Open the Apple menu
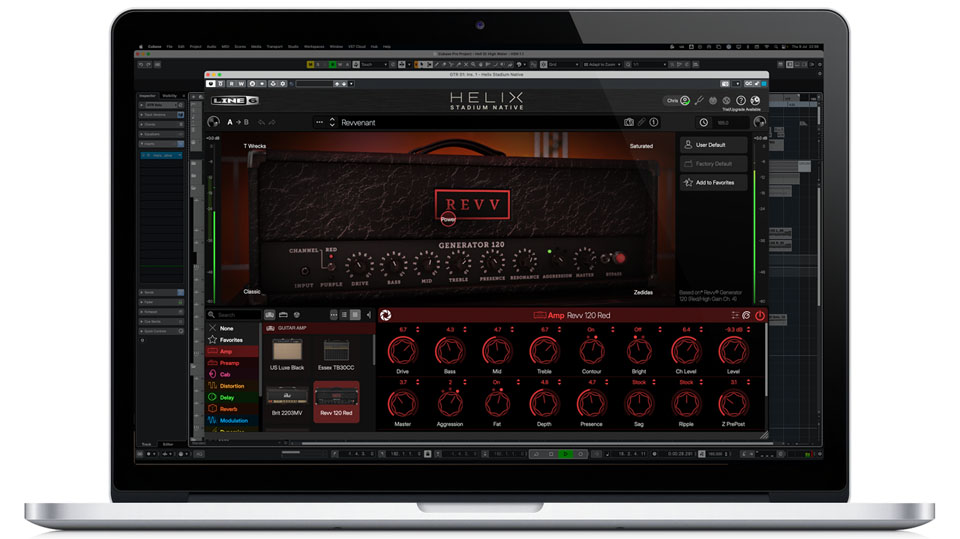This screenshot has height=539, width=960. [x=140, y=47]
